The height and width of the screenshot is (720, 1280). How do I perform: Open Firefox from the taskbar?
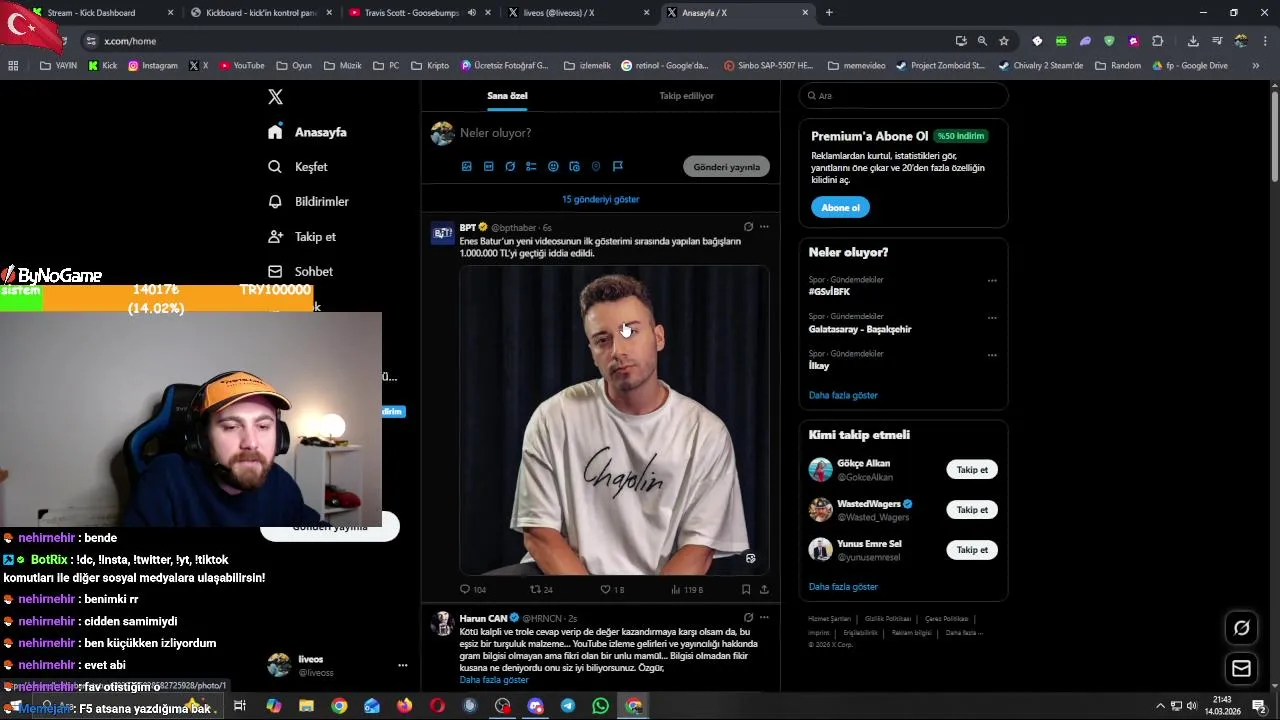pyautogui.click(x=404, y=706)
